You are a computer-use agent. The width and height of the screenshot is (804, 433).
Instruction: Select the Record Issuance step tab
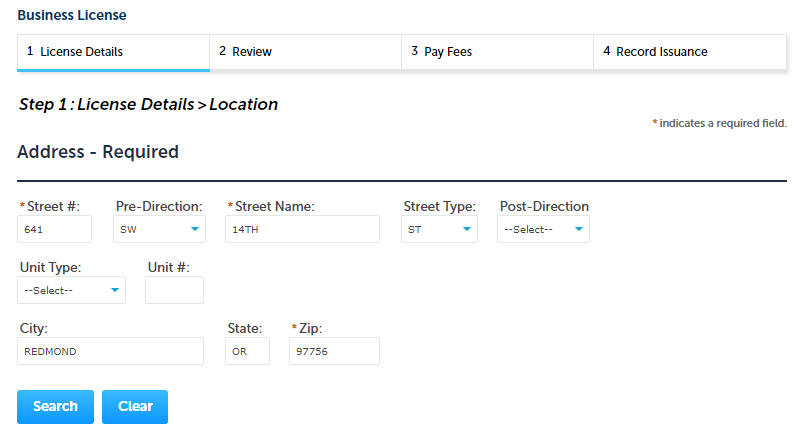(x=689, y=52)
